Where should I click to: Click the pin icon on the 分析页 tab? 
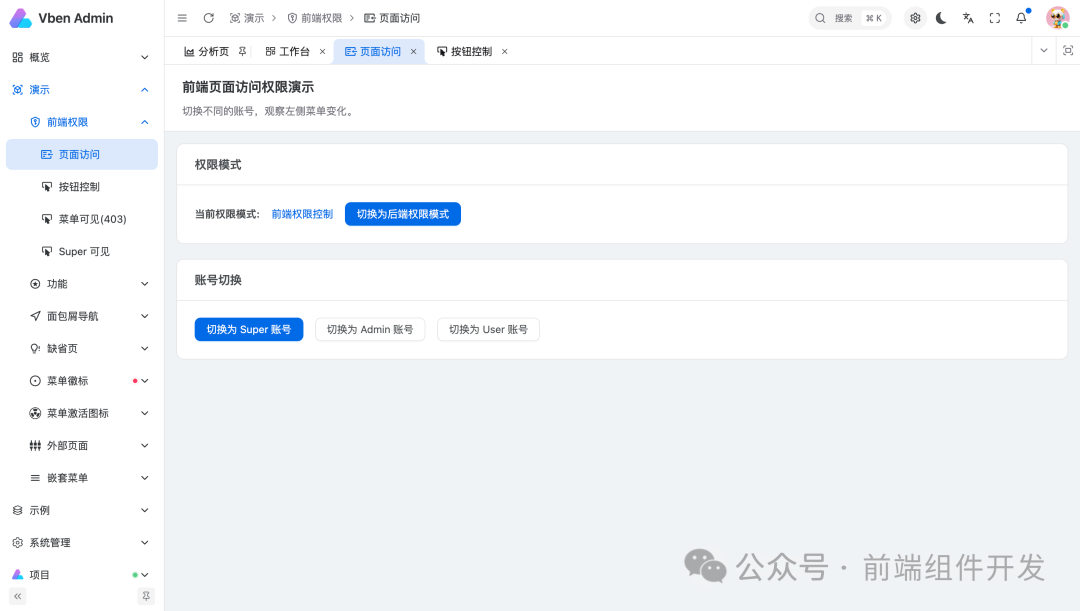point(242,50)
